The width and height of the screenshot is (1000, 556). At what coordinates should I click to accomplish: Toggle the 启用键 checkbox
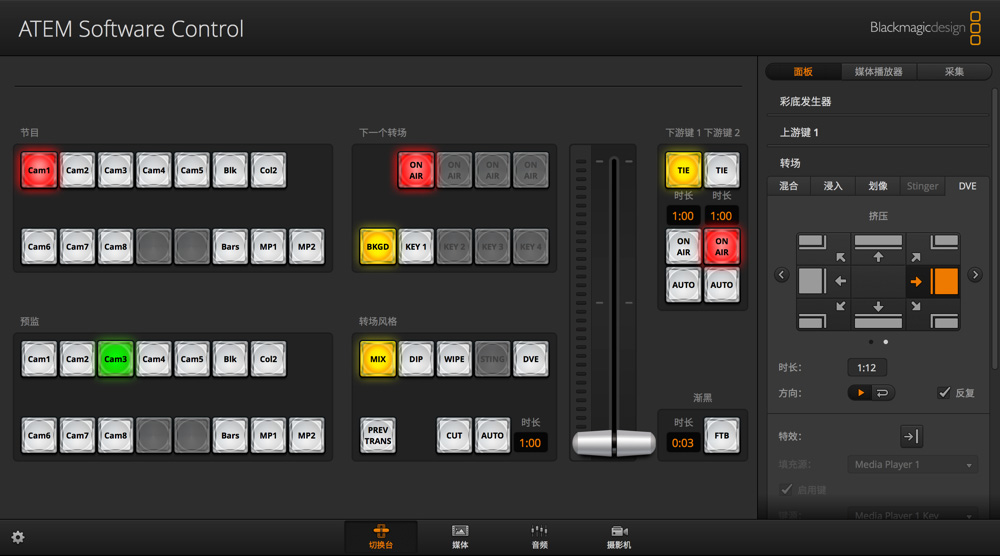(786, 490)
